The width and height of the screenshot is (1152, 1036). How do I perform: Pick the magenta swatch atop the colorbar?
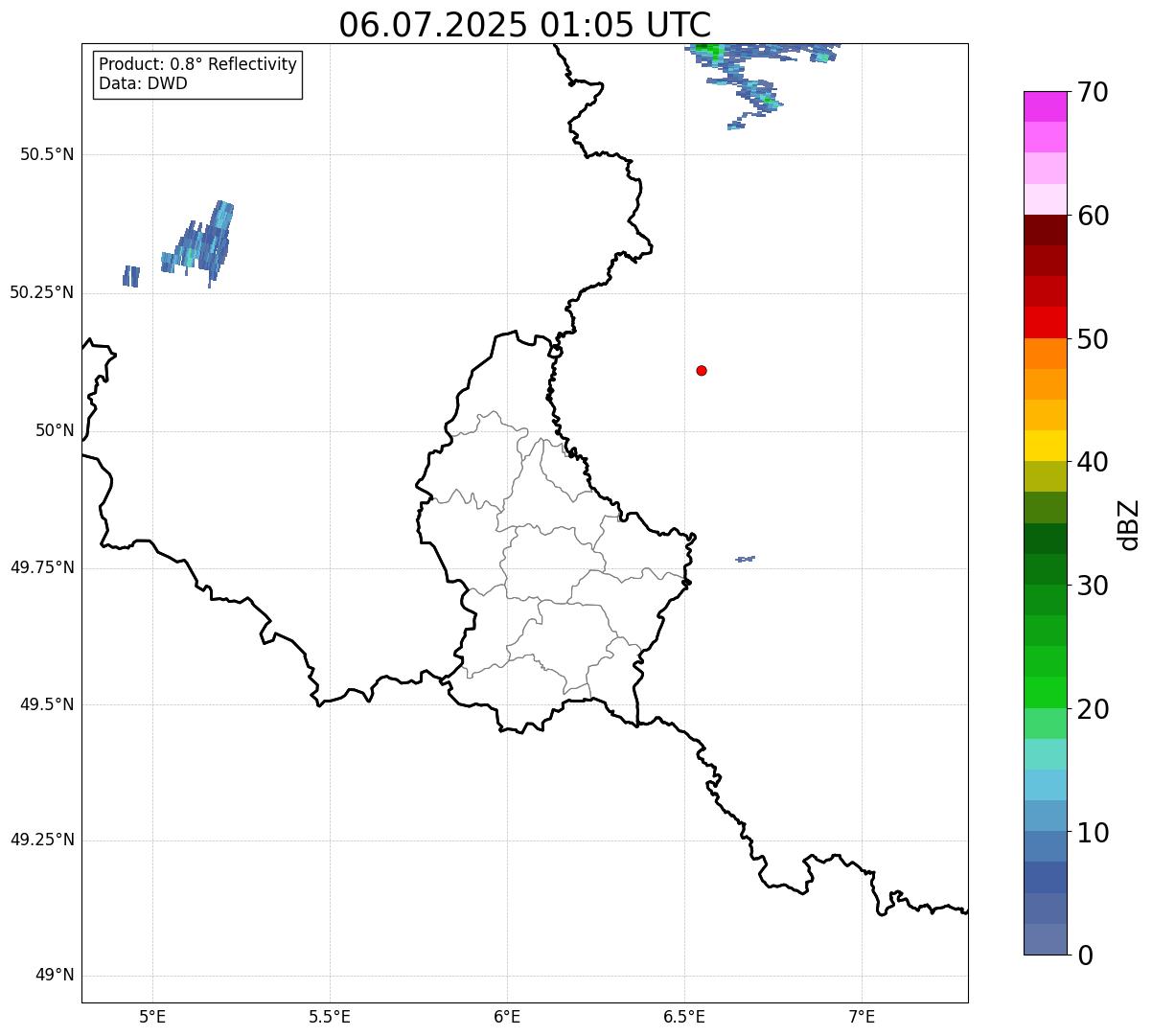[1045, 106]
